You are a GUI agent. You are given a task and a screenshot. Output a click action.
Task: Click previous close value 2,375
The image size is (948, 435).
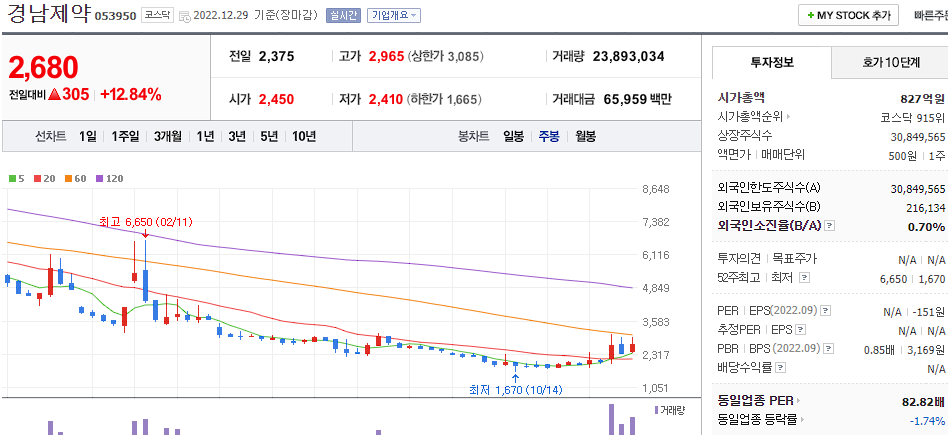pyautogui.click(x=276, y=56)
